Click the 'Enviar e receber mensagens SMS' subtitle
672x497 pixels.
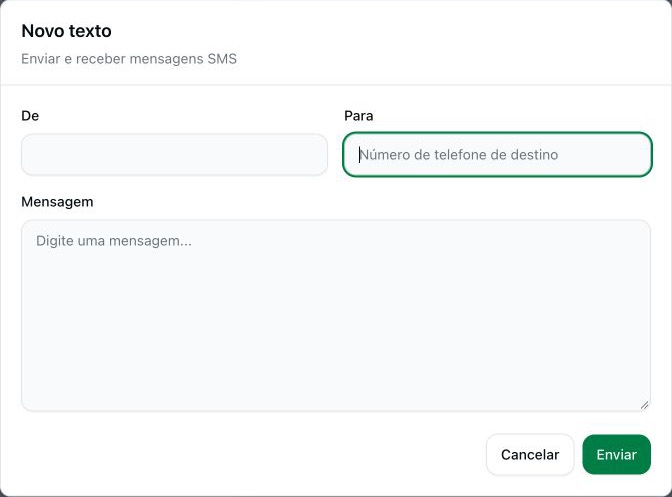point(129,59)
